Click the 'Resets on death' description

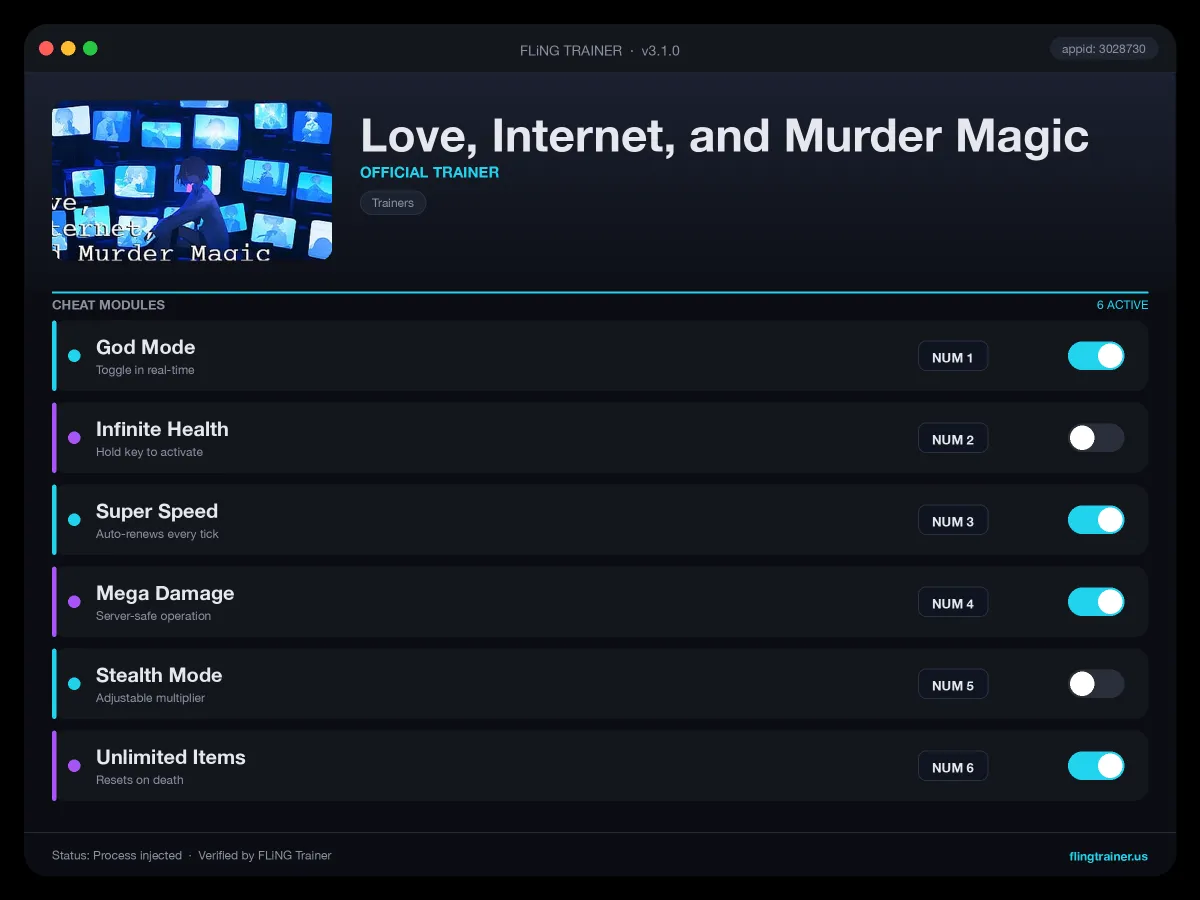point(140,780)
